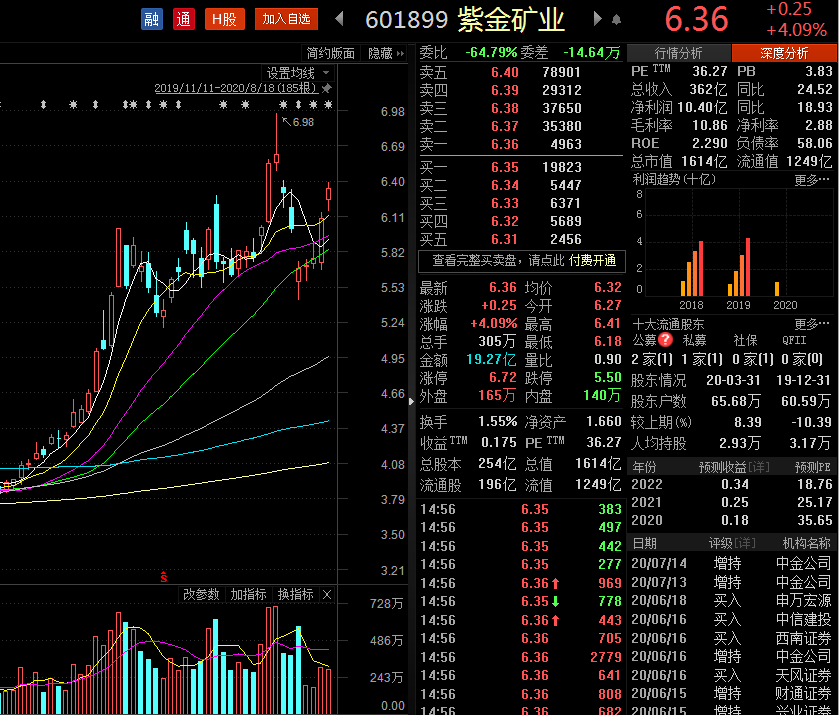The width and height of the screenshot is (839, 715).
Task: Click the 换手 1.55% value
Action: [497, 421]
